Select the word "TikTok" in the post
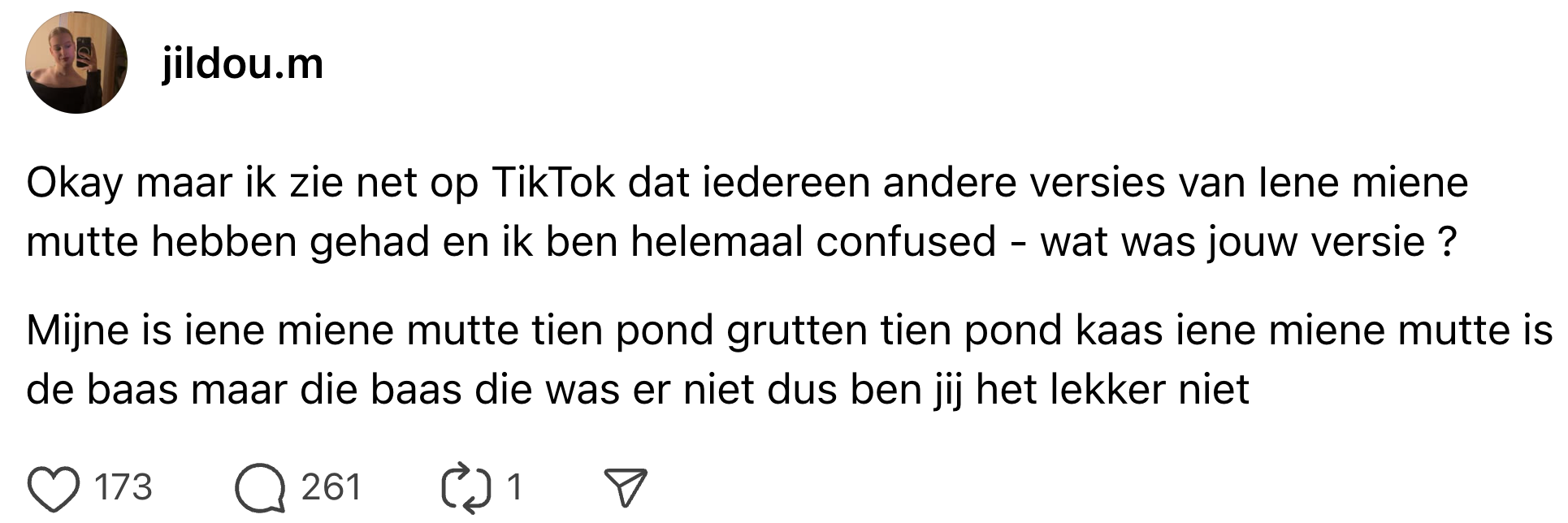Image resolution: width=1568 pixels, height=523 pixels. (552, 183)
